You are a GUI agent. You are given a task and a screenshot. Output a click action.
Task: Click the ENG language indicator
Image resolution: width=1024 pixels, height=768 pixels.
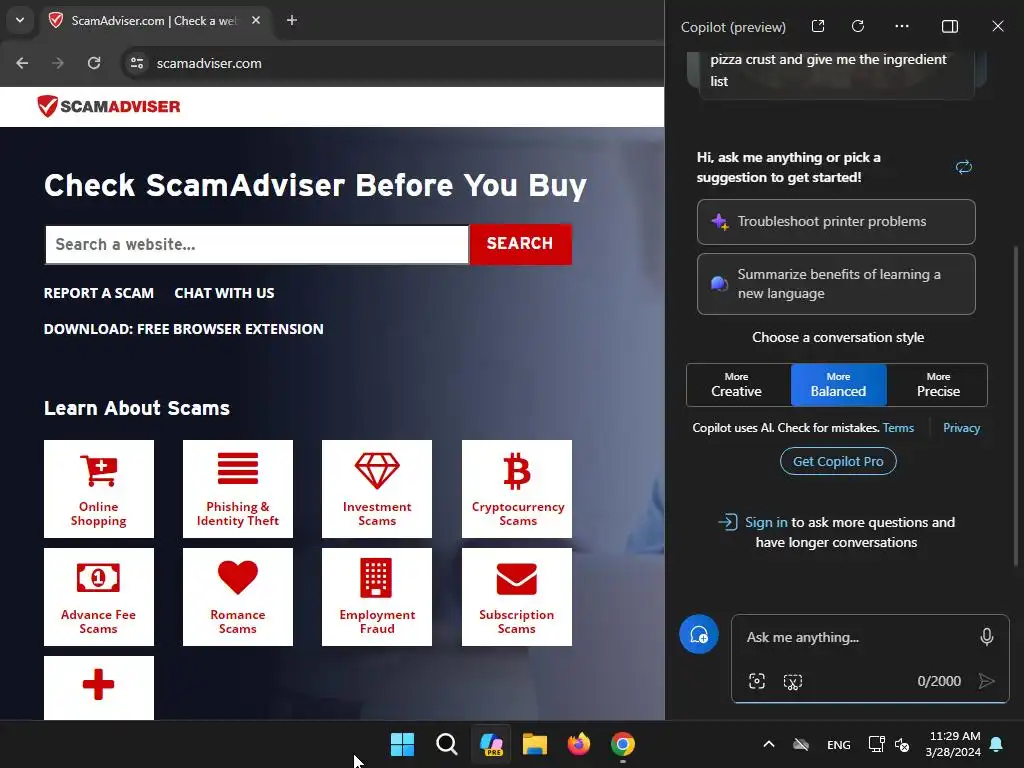coord(839,744)
